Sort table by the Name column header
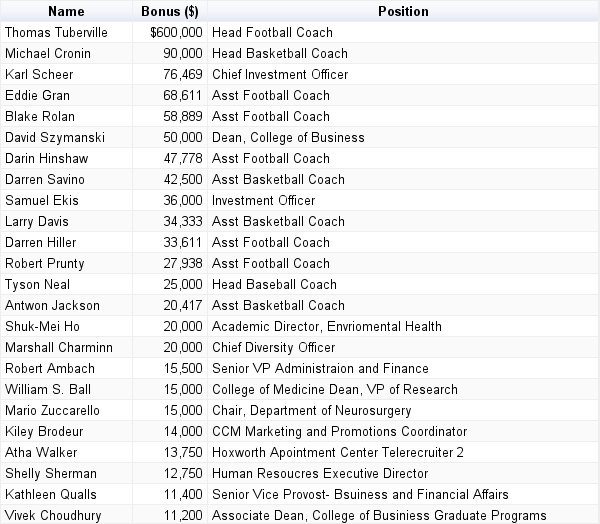This screenshot has width=600, height=524. (x=67, y=12)
